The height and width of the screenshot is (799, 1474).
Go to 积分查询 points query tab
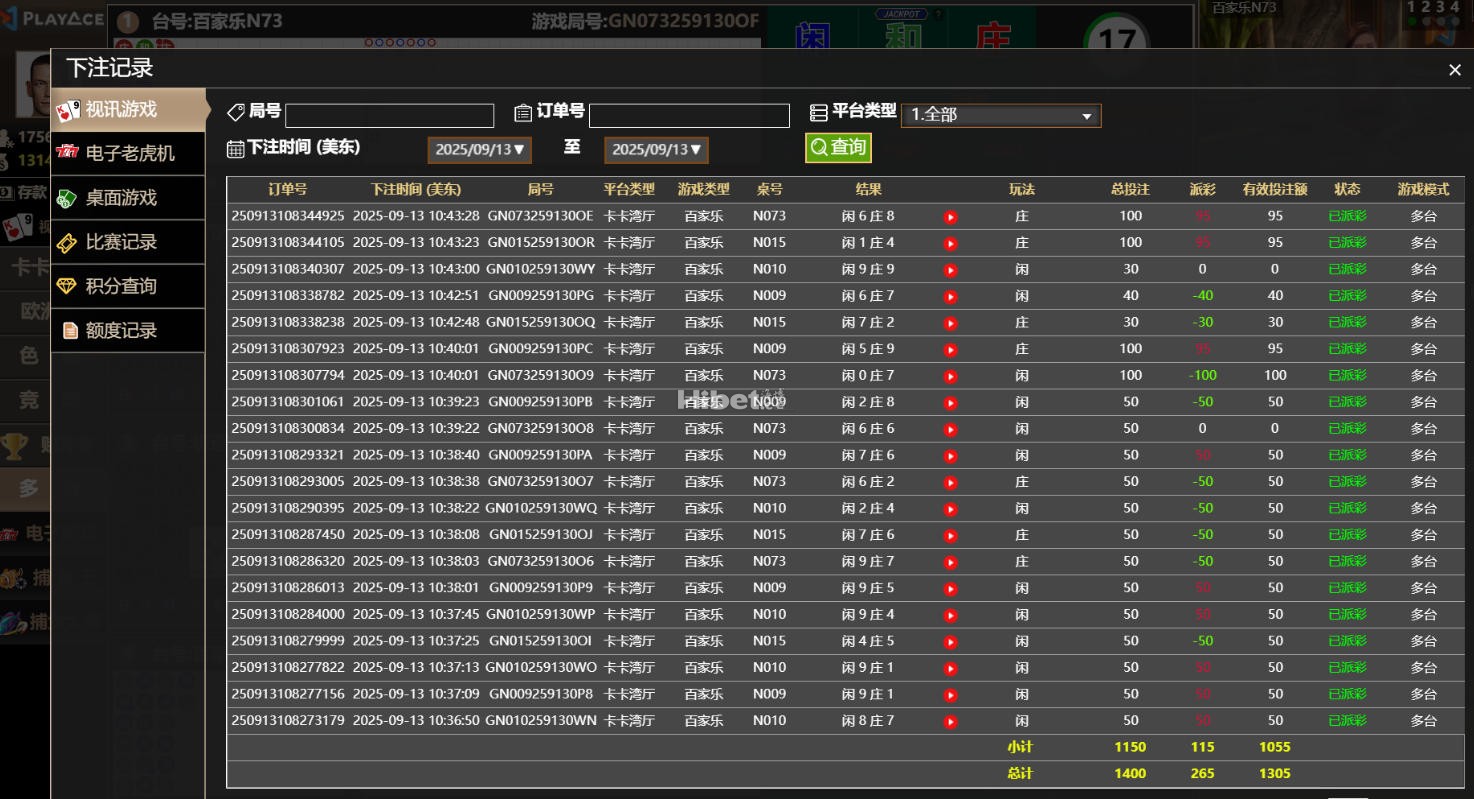129,286
